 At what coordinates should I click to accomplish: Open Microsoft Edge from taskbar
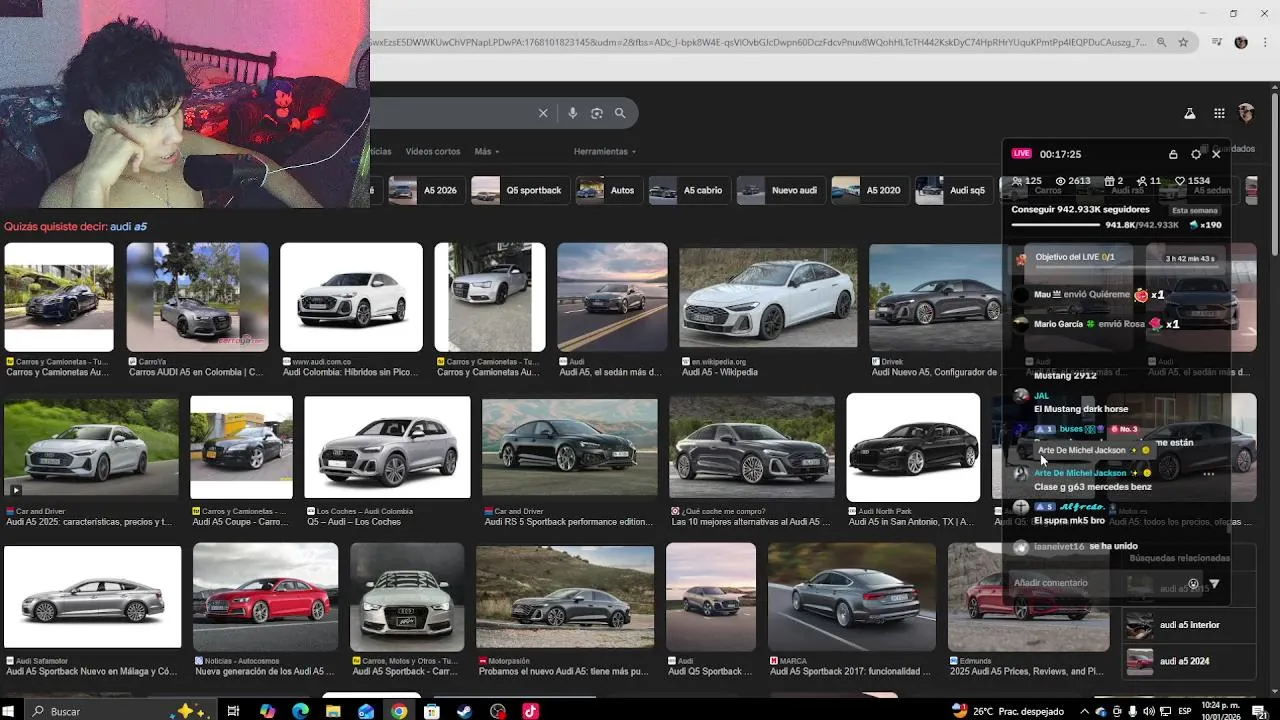(300, 711)
